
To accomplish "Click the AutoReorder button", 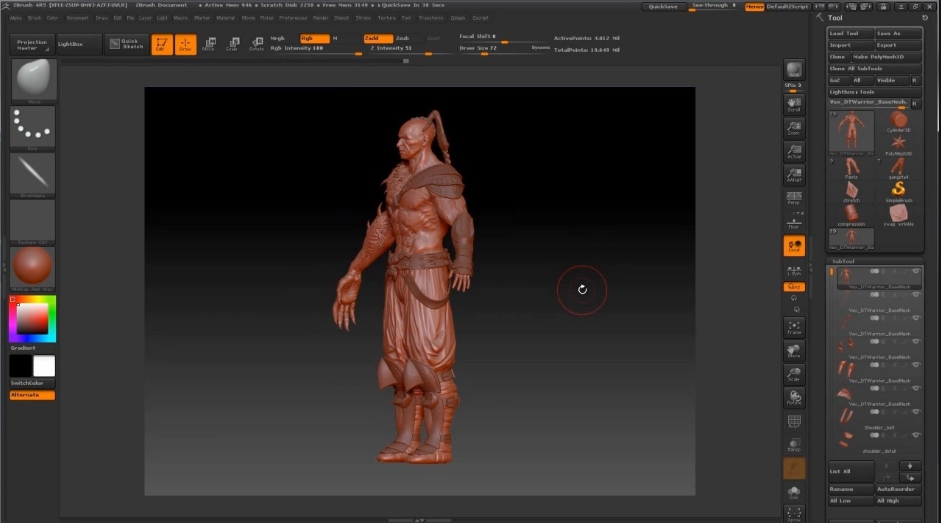I will click(x=898, y=489).
